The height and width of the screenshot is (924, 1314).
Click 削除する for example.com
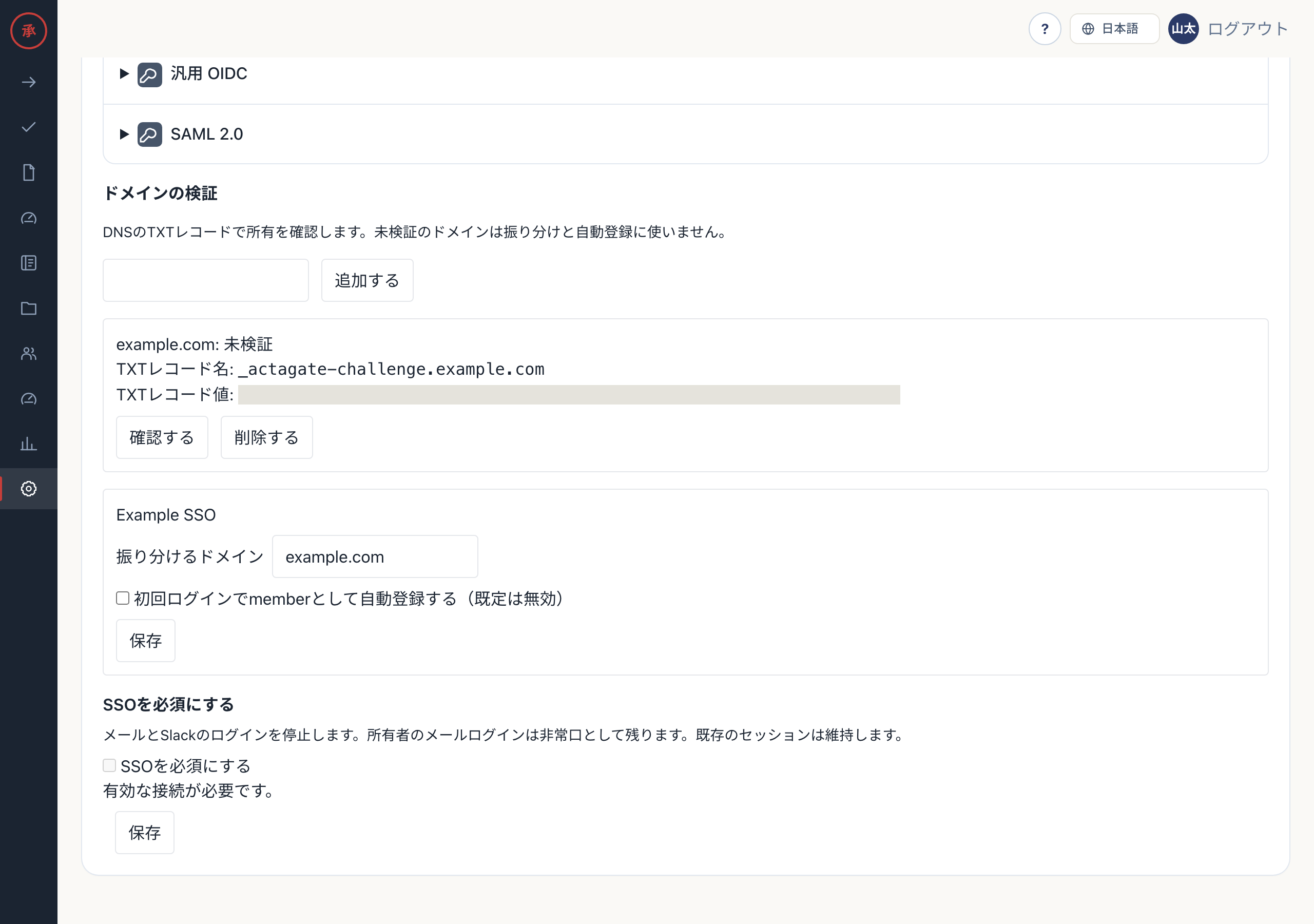(267, 437)
